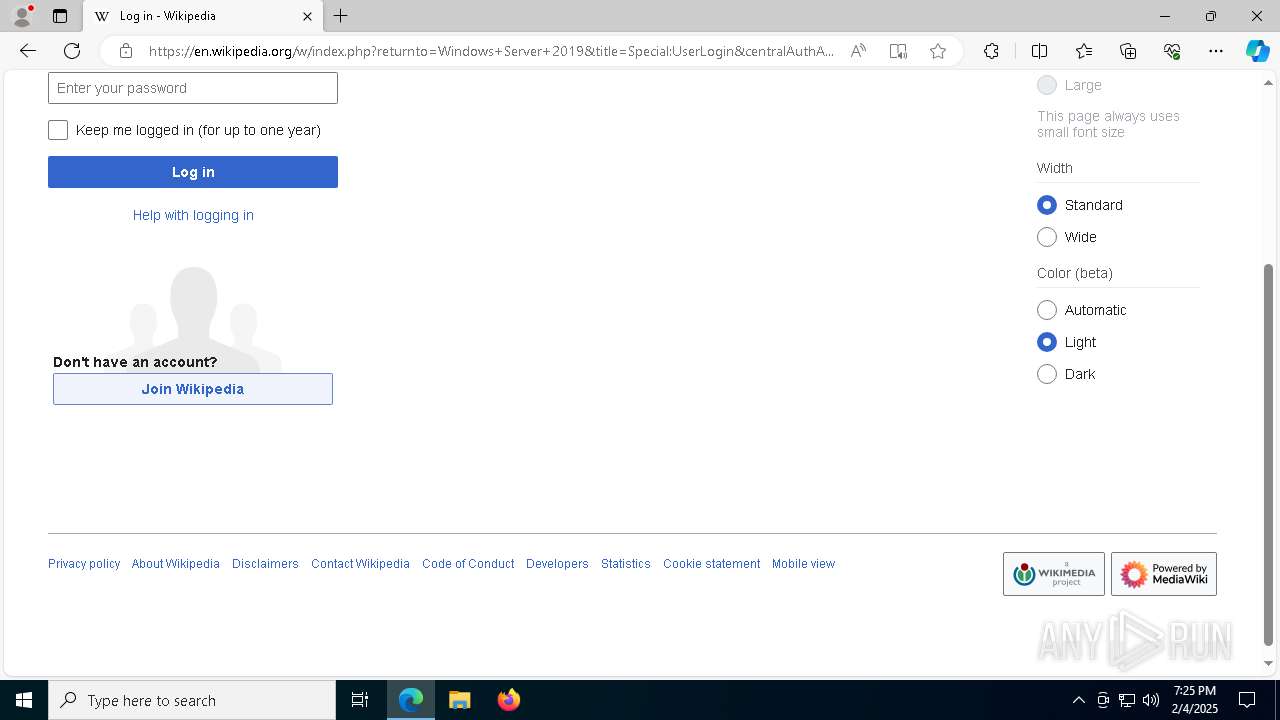Open the Developers footer link

click(x=557, y=564)
